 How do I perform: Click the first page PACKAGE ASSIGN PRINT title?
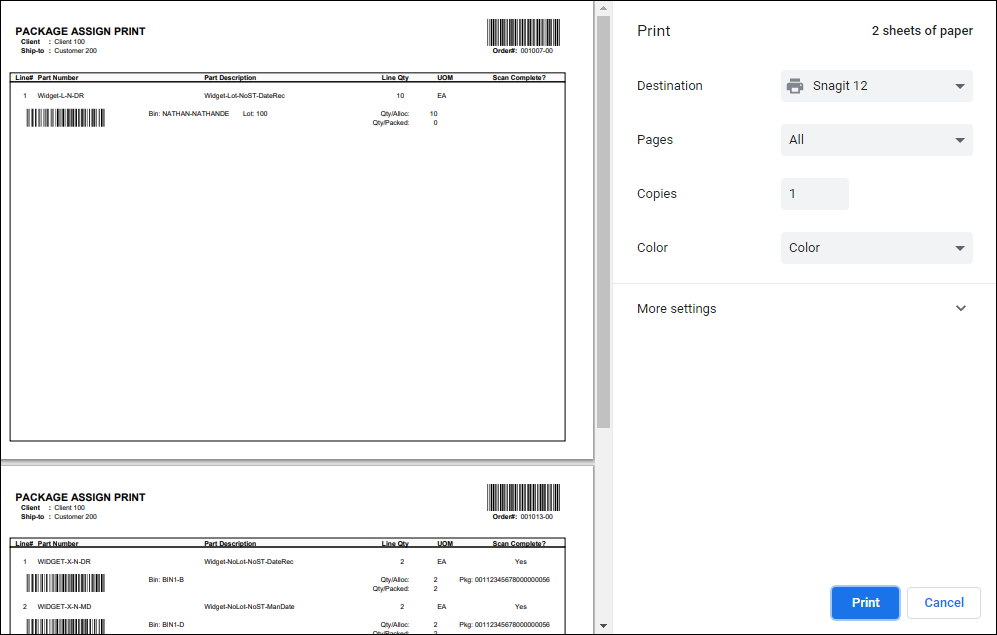[80, 31]
